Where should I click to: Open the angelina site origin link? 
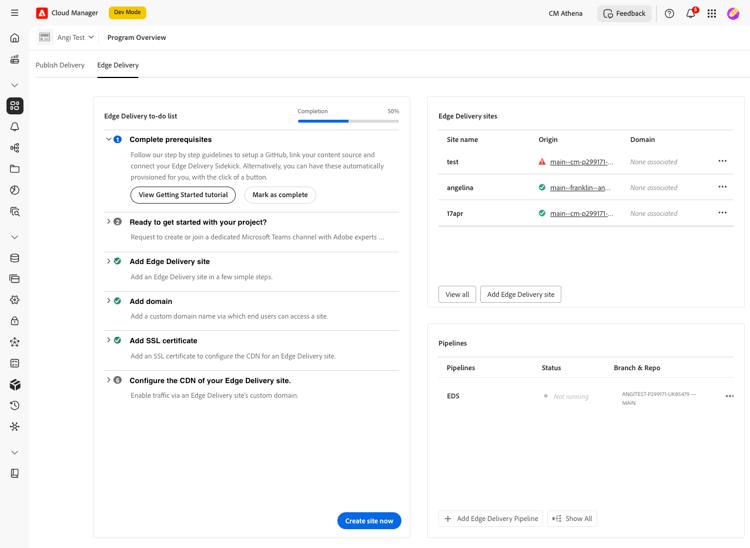[x=580, y=187]
